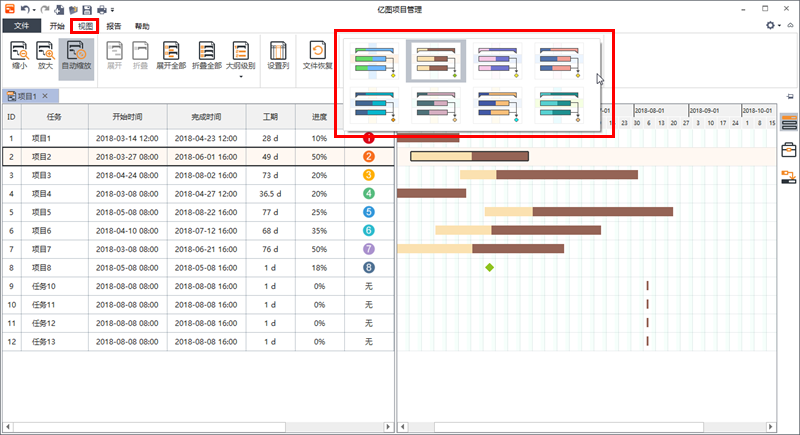Click the redo icon in quick access bar
The width and height of the screenshot is (800, 435).
pyautogui.click(x=45, y=9)
